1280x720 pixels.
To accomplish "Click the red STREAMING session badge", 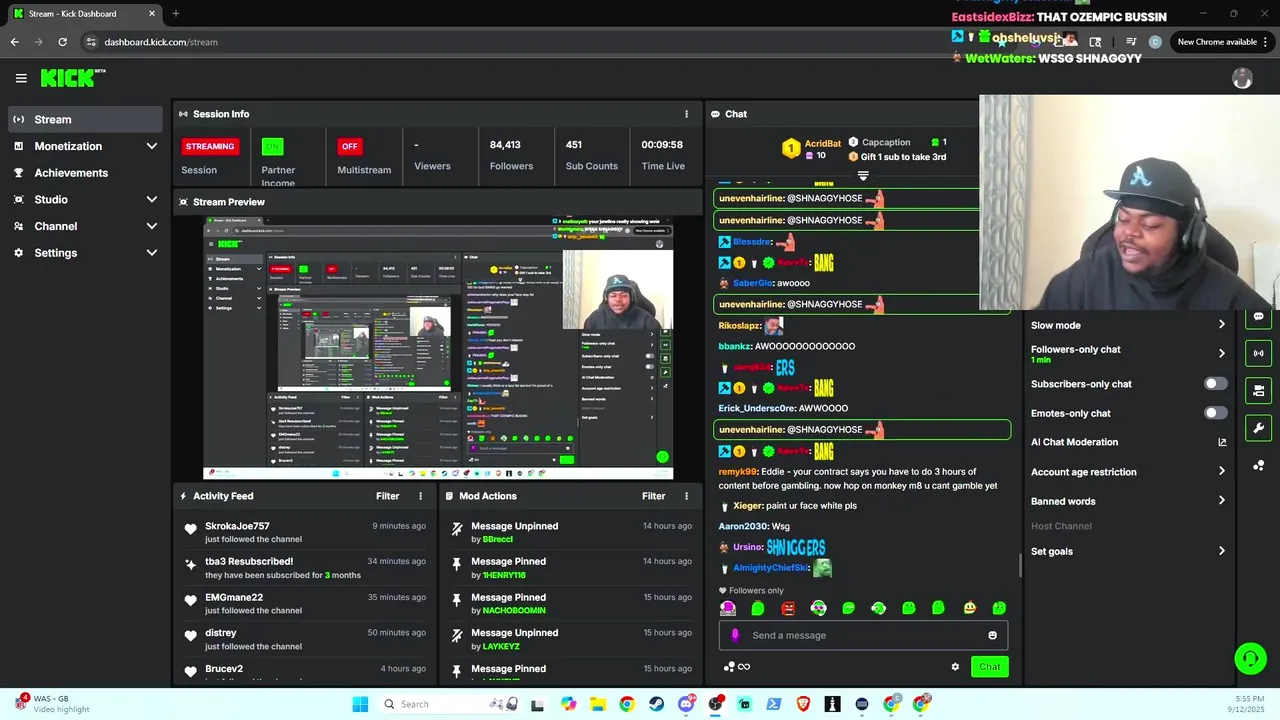I will (210, 146).
